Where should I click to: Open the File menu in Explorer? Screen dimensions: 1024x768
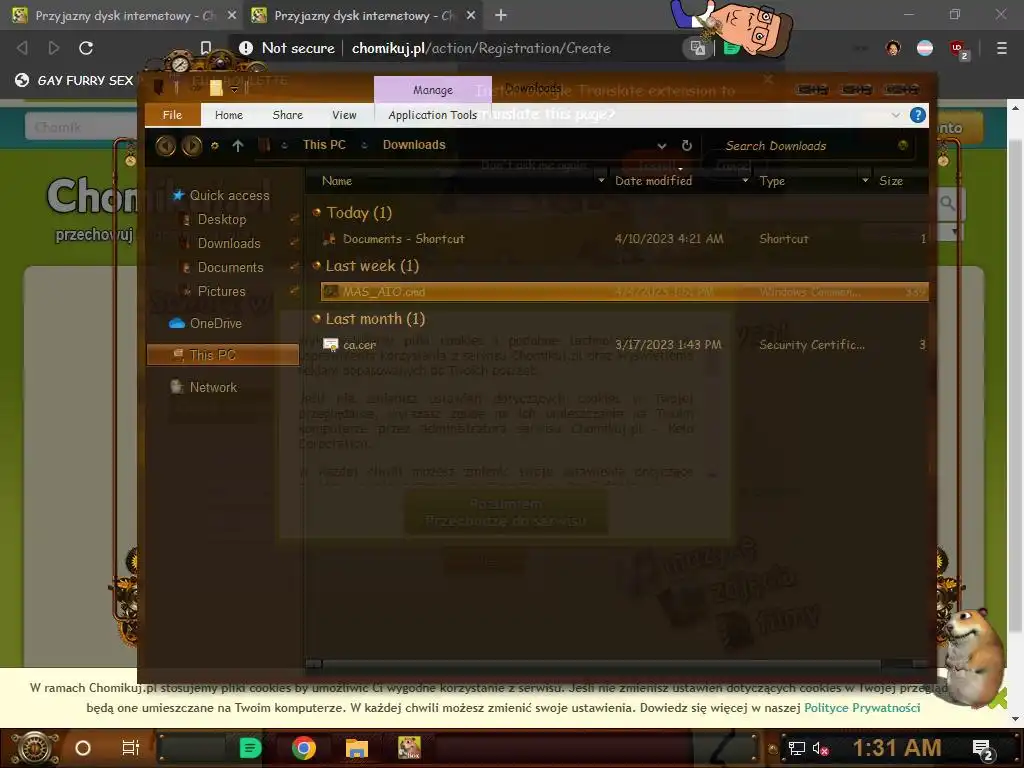(x=172, y=115)
